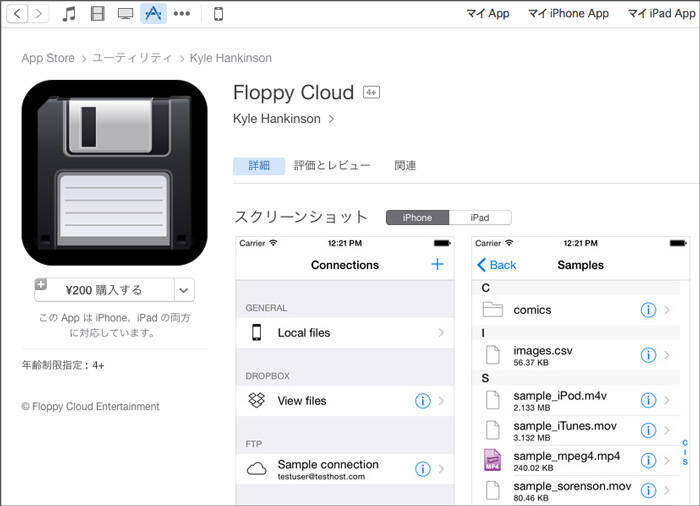Click the more libraries ellipsis icon
Viewport: 700px width, 506px height.
181,14
